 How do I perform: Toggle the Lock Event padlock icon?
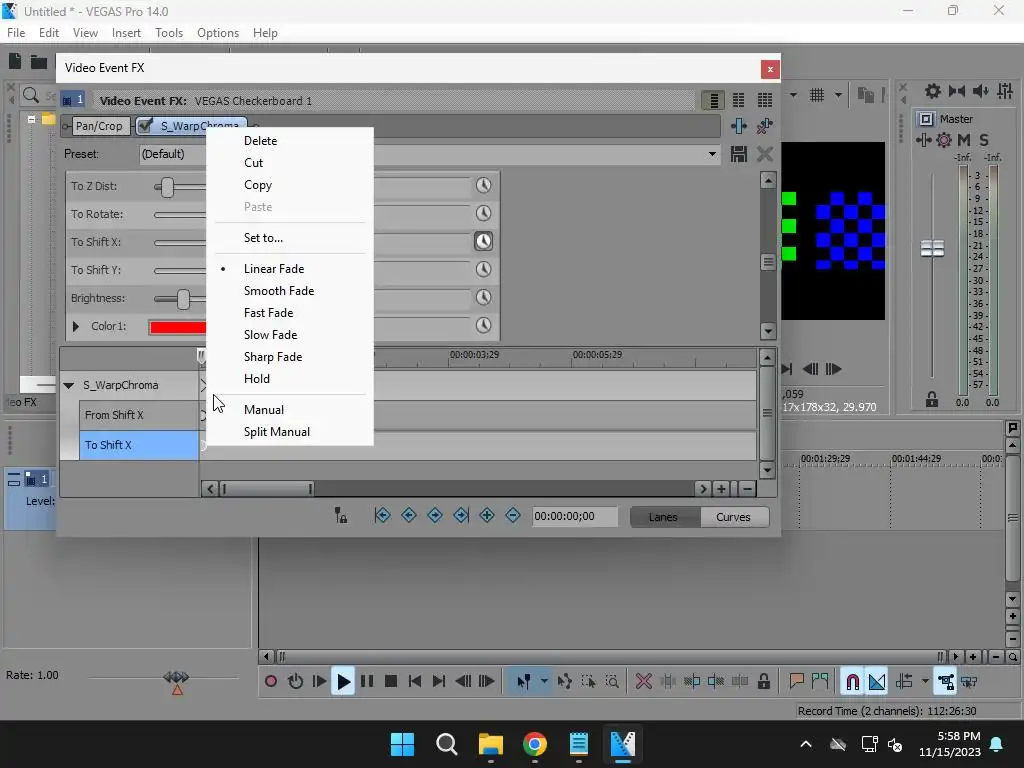coord(763,682)
